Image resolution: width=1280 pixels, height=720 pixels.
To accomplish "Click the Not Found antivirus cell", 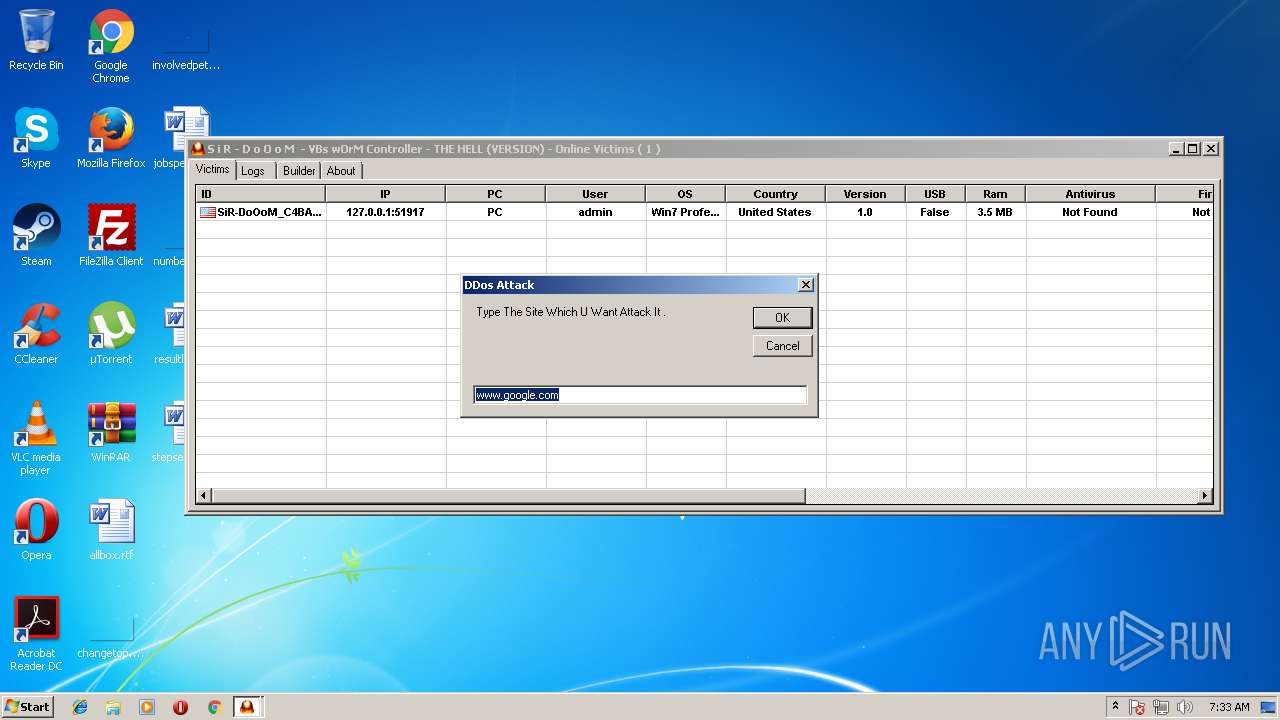I will pos(1090,212).
